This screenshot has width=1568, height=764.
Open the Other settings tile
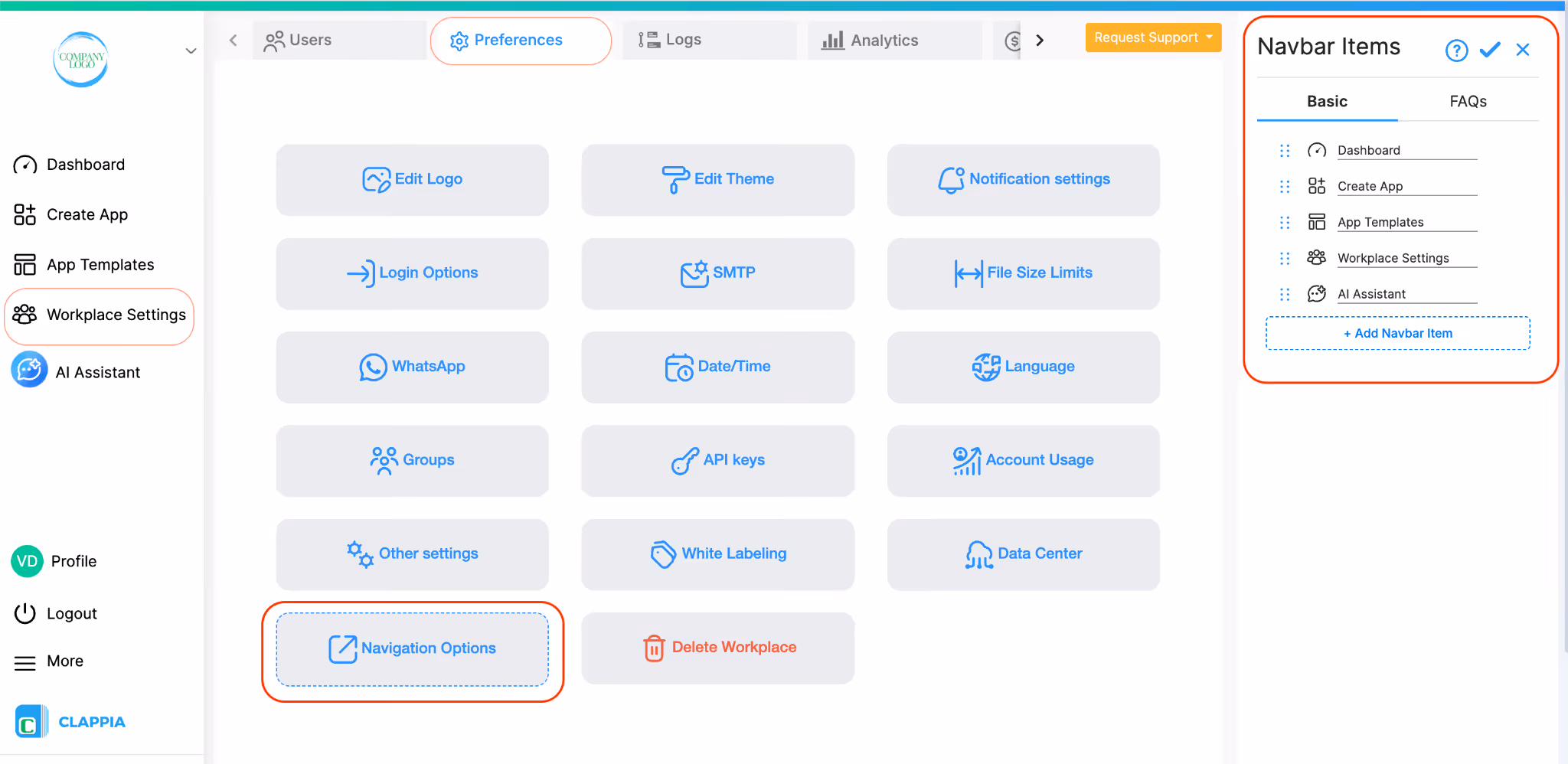tap(412, 554)
